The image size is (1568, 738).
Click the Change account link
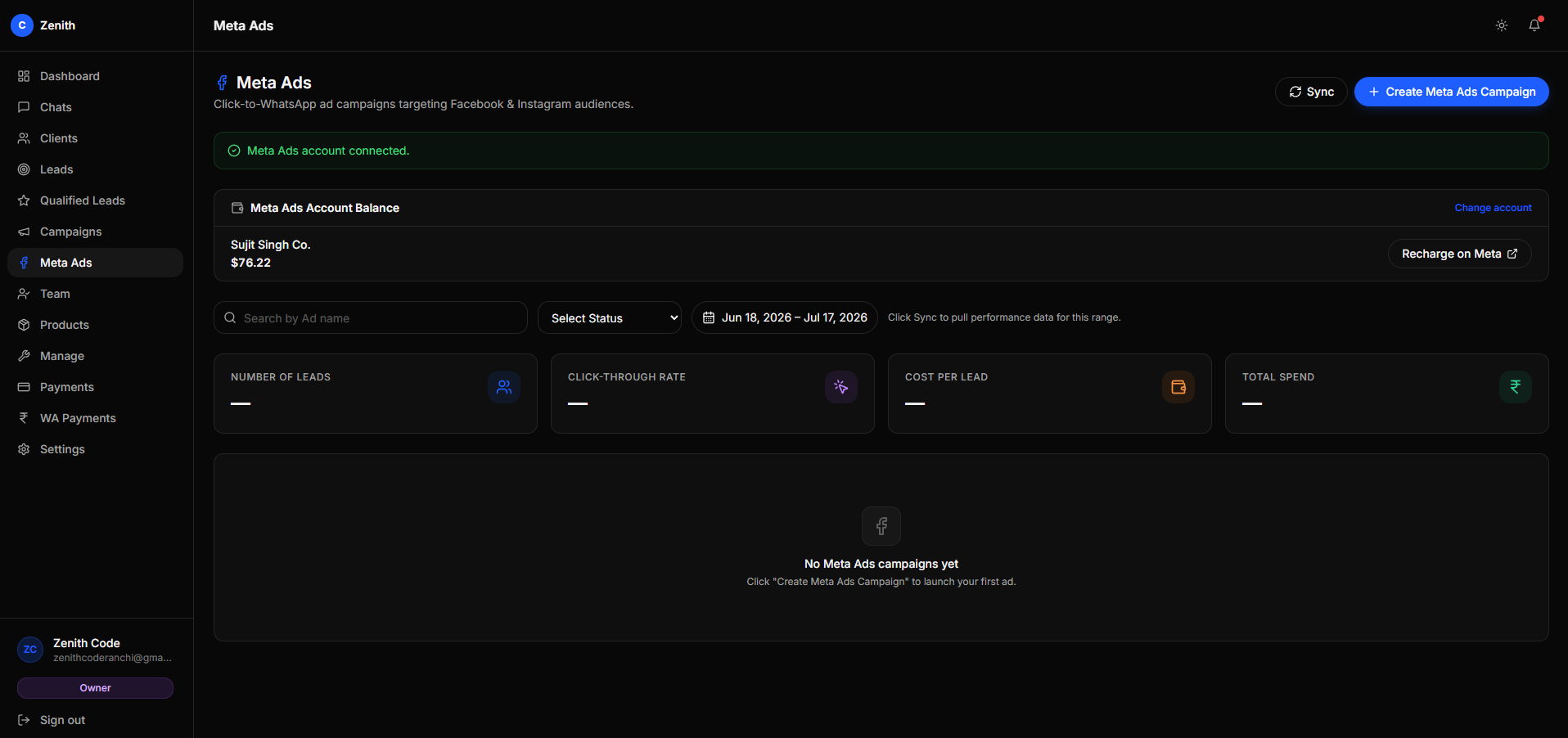click(x=1493, y=208)
